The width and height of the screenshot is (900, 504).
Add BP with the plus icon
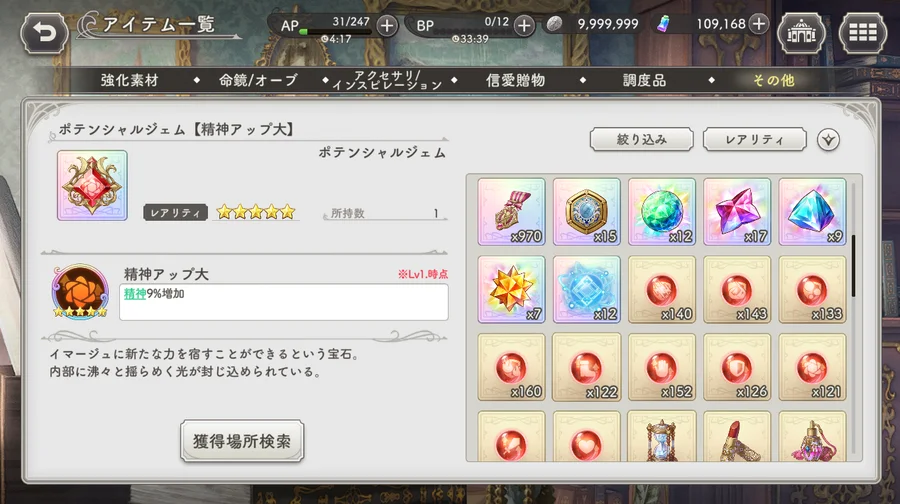[523, 25]
